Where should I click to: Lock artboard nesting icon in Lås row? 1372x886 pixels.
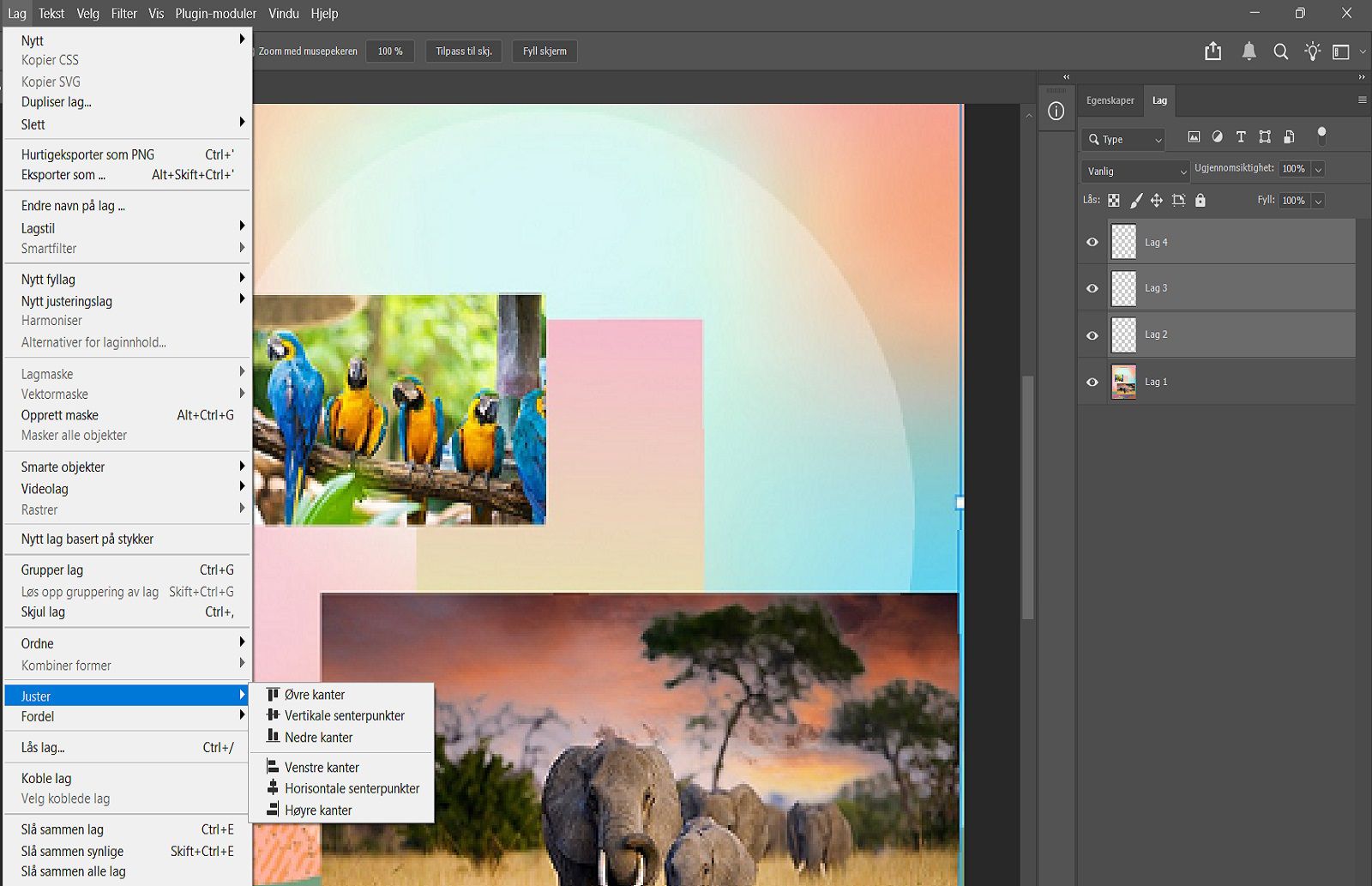(1179, 201)
